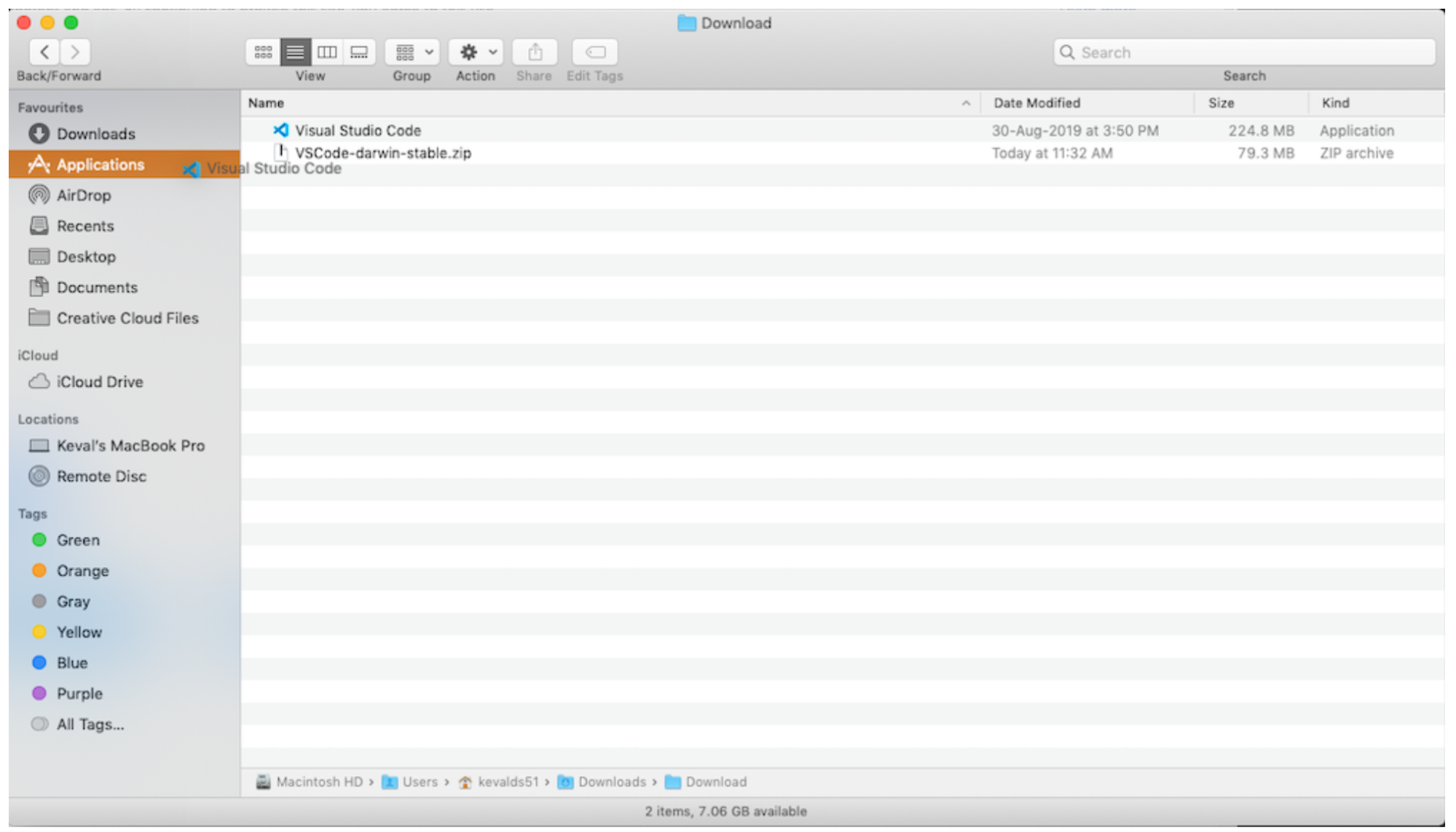Screen dimensions: 1456x832
Task: Switch to column view
Action: pyautogui.click(x=327, y=52)
